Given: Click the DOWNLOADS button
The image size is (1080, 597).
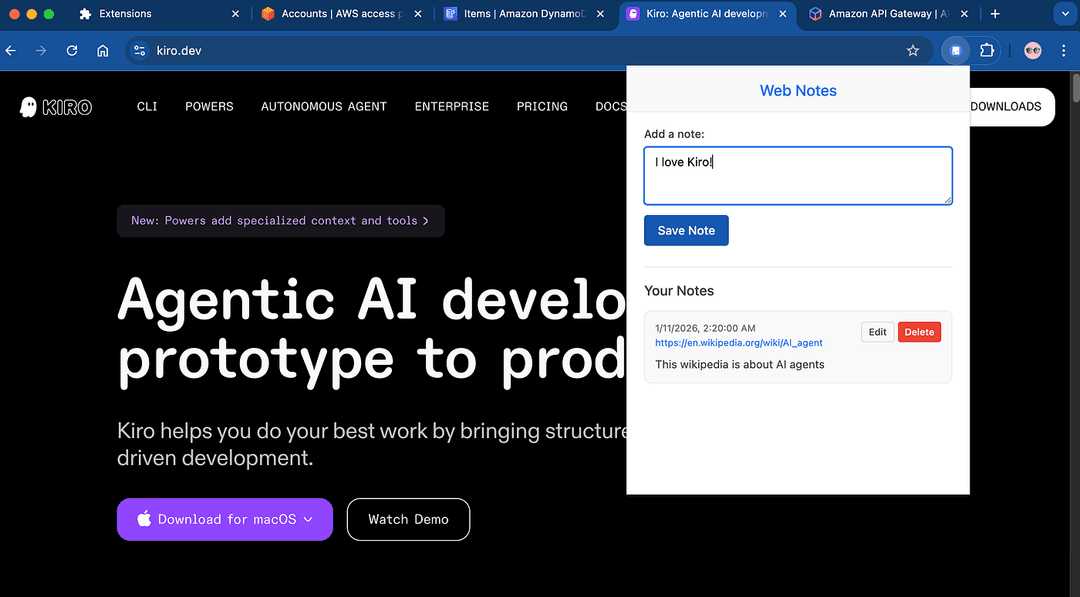Looking at the screenshot, I should point(1011,107).
